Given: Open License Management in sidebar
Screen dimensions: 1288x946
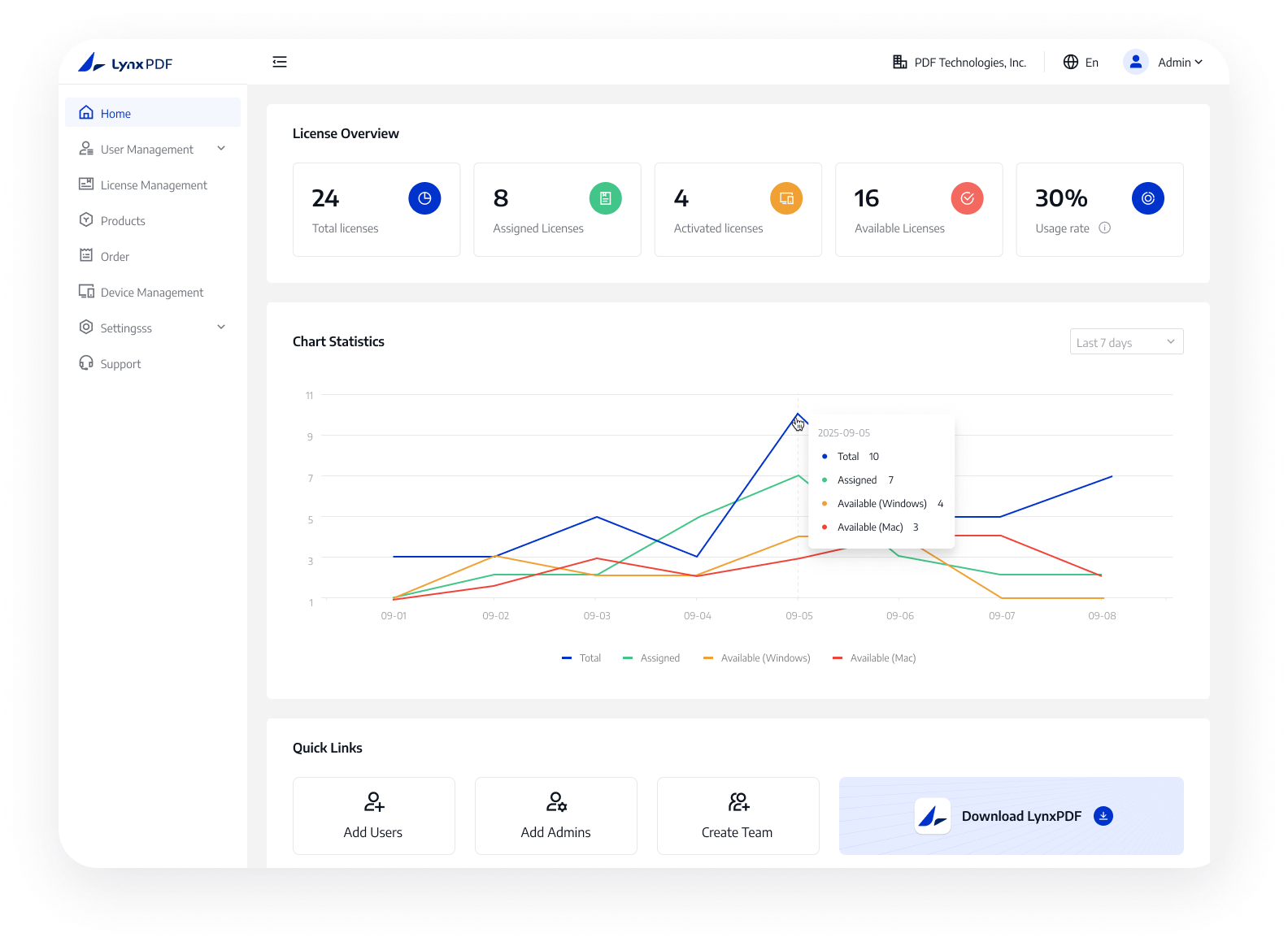Looking at the screenshot, I should point(154,185).
